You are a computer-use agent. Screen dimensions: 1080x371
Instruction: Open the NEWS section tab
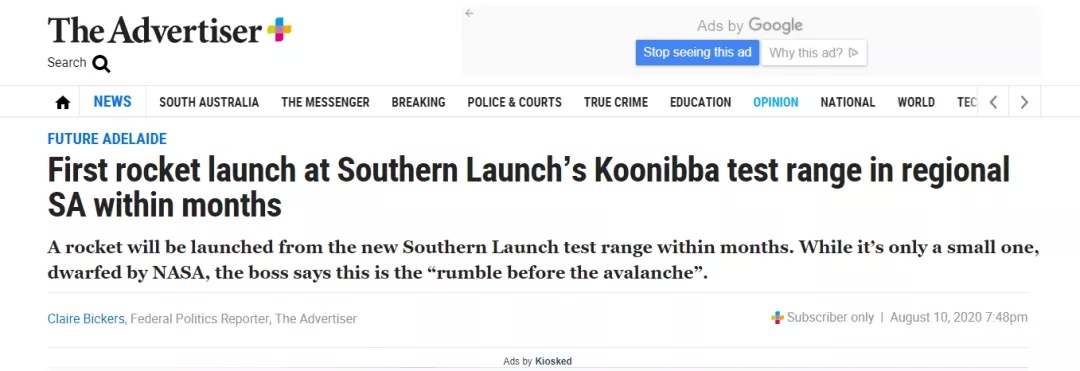click(112, 102)
